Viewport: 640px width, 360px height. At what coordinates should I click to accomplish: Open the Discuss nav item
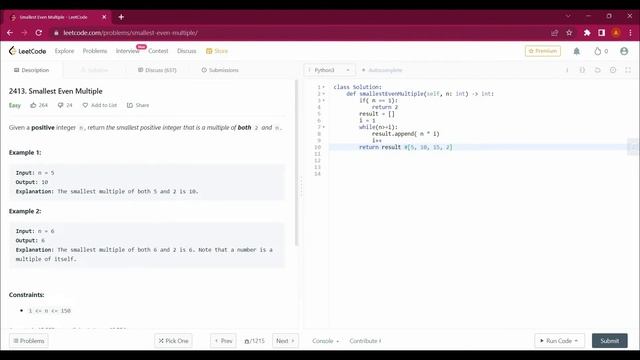187,51
